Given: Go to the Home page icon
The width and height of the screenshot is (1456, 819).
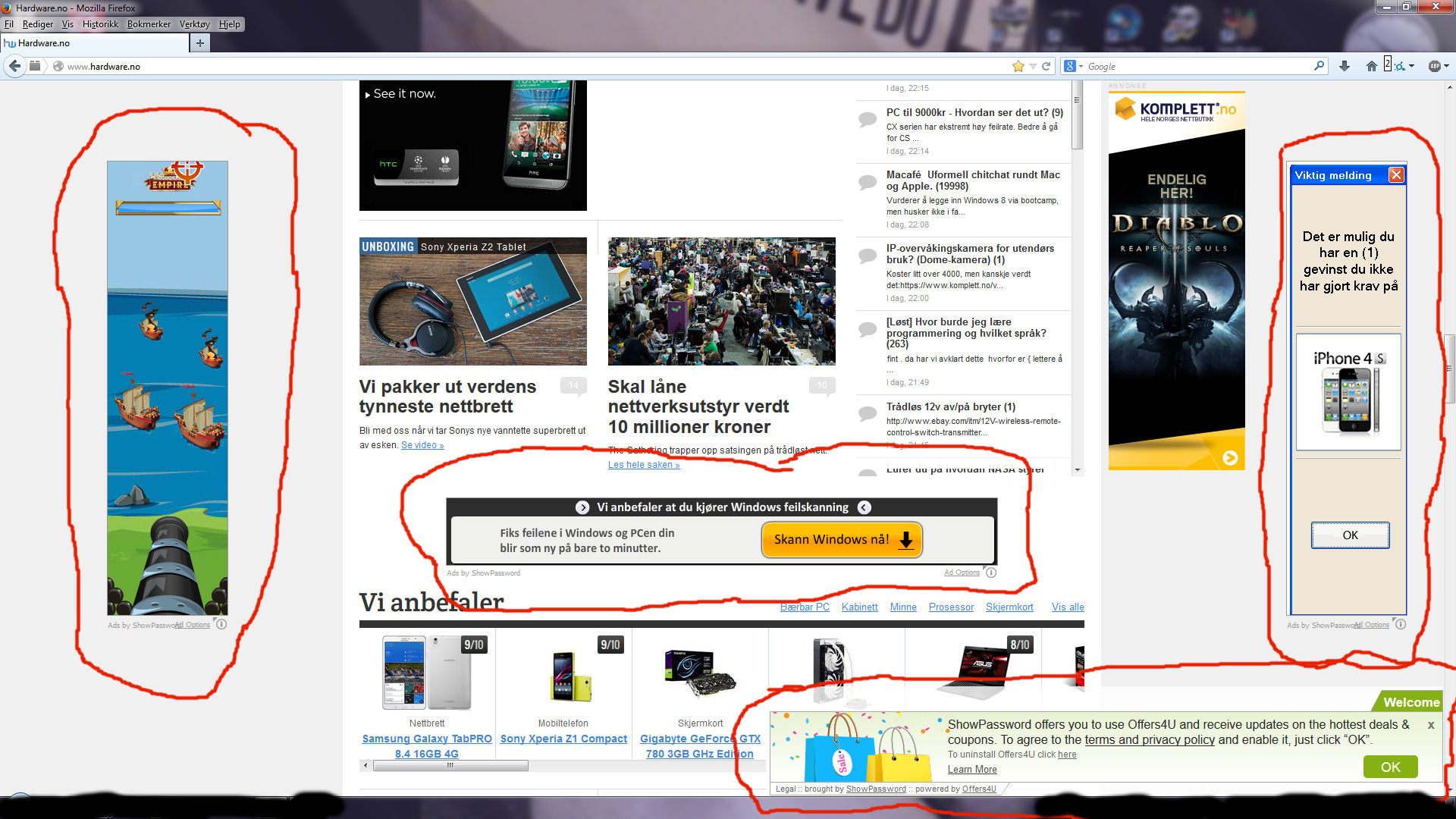Looking at the screenshot, I should (1371, 66).
